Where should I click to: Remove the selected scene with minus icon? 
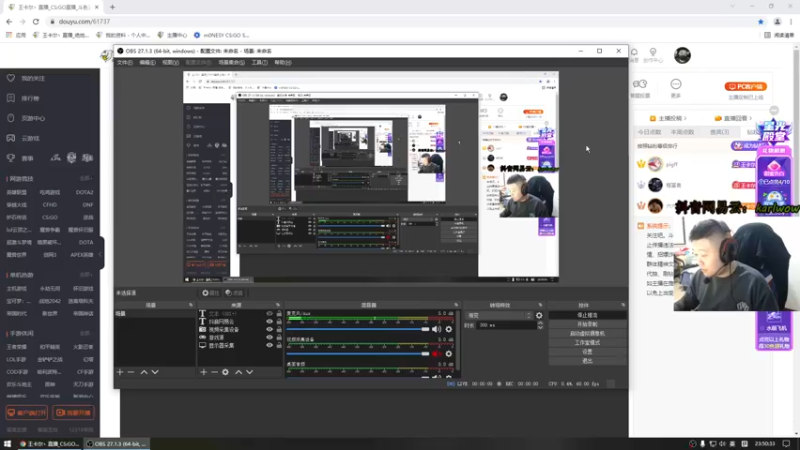point(131,372)
